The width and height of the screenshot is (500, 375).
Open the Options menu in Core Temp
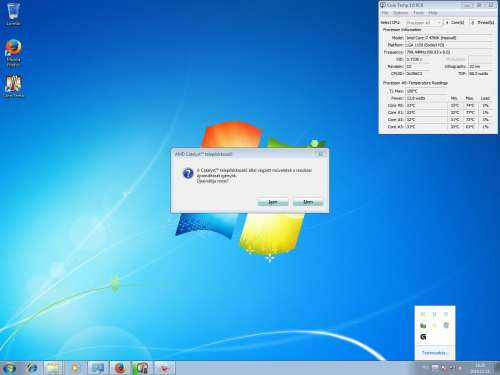point(401,13)
